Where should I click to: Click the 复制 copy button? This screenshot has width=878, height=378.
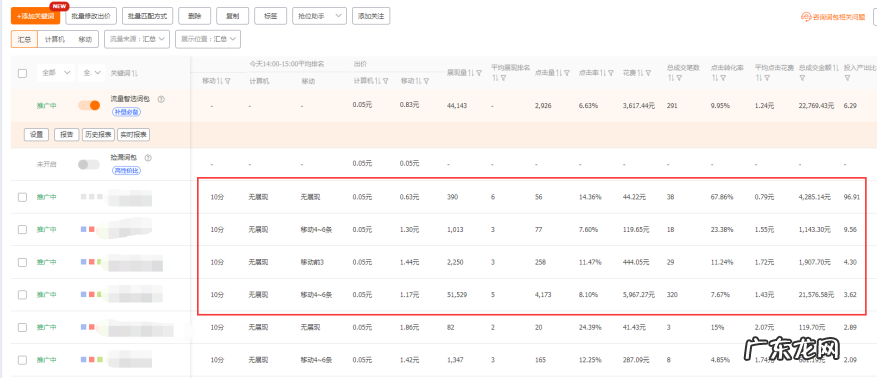232,16
